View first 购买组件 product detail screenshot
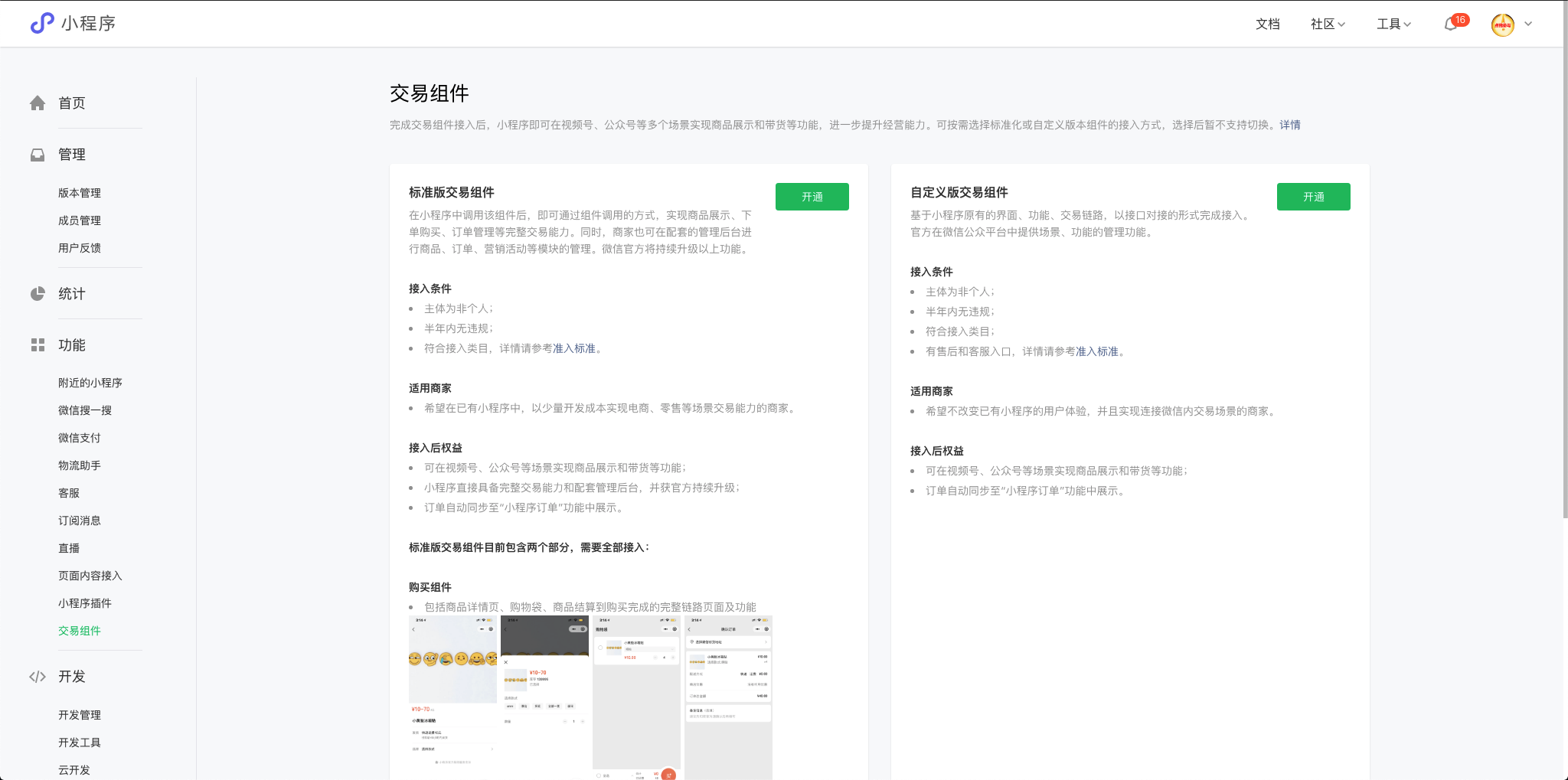 point(453,697)
